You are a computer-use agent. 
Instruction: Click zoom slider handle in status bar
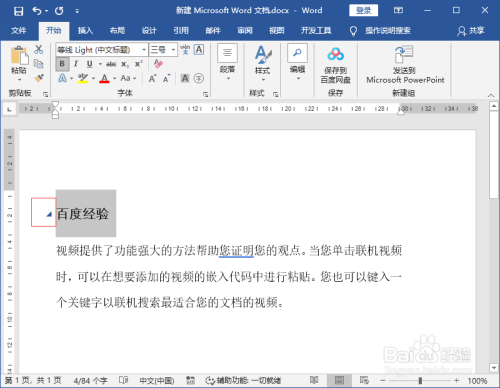(x=420, y=380)
